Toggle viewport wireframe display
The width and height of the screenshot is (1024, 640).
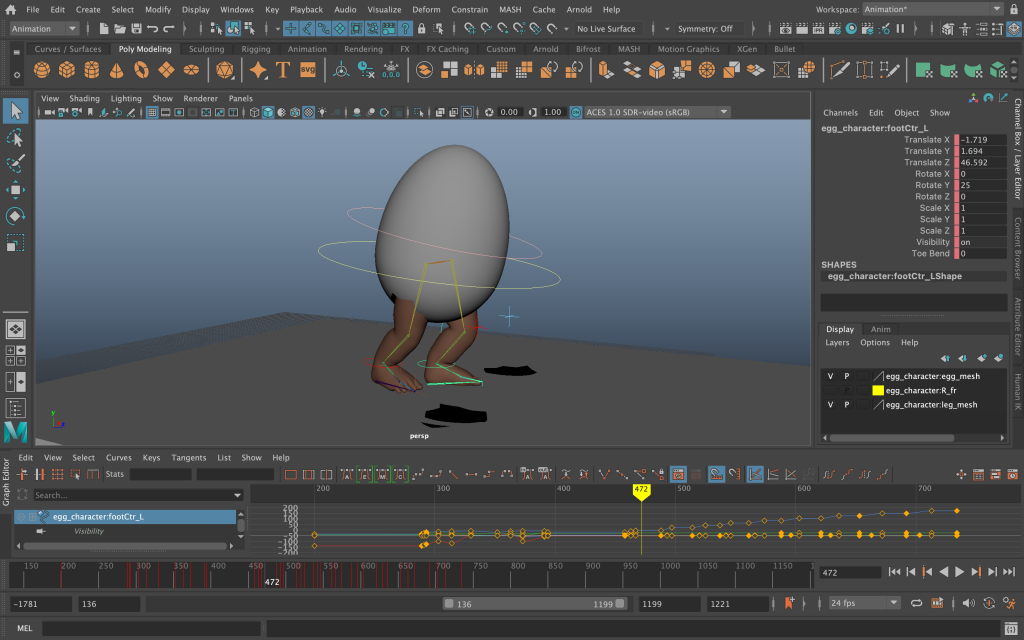(255, 112)
